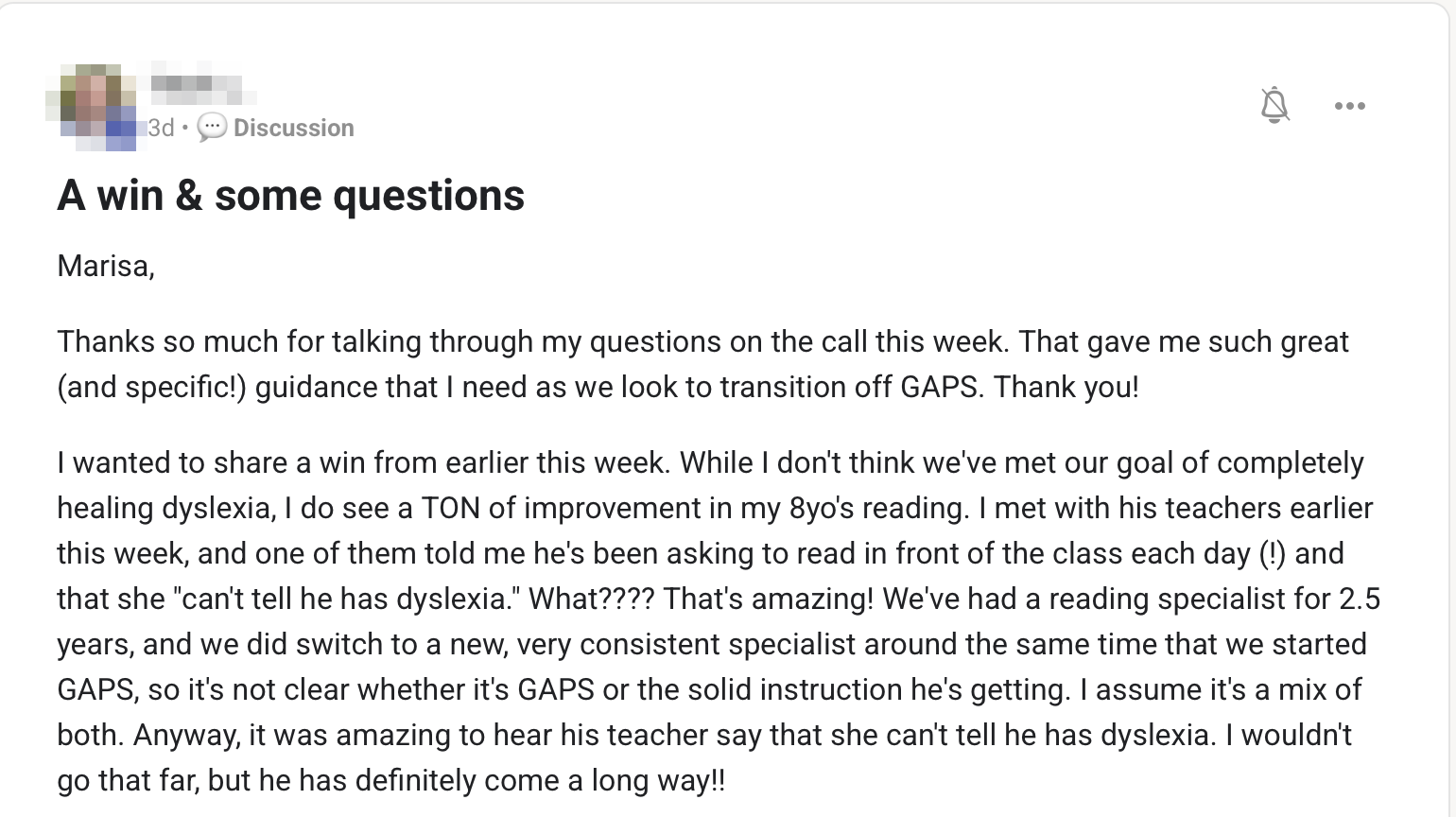The height and width of the screenshot is (817, 1456).
Task: Select the Discussion category label
Action: click(293, 128)
